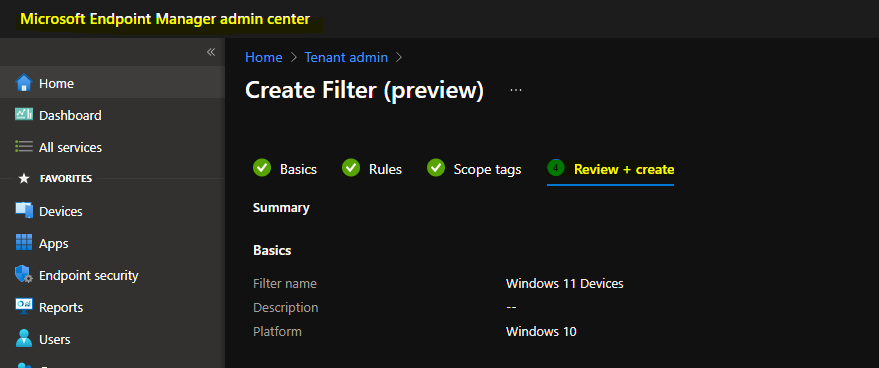Click the step 4 circle icon

[x=556, y=168]
